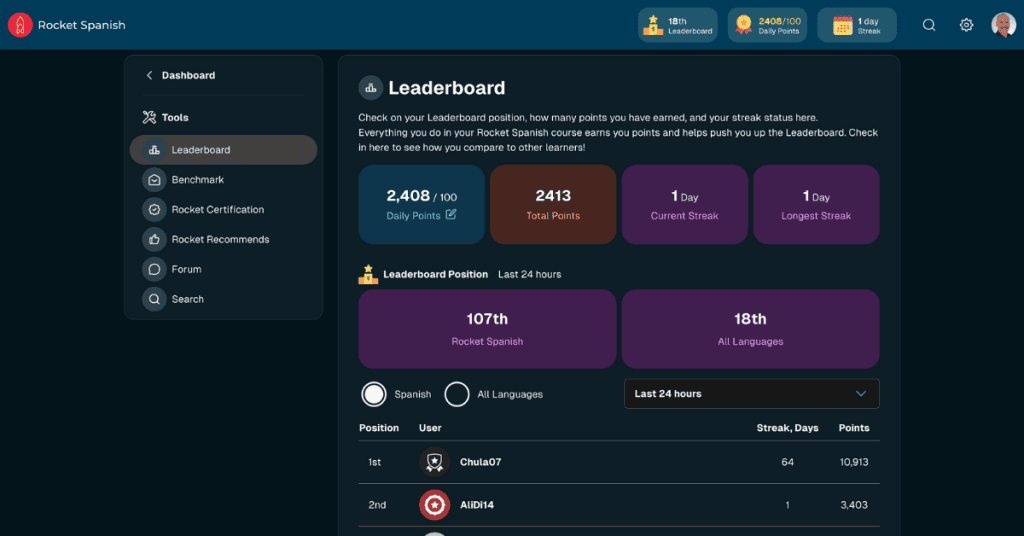Viewport: 1024px width, 536px height.
Task: Click the Search sidebar magnifier icon
Action: [x=154, y=299]
